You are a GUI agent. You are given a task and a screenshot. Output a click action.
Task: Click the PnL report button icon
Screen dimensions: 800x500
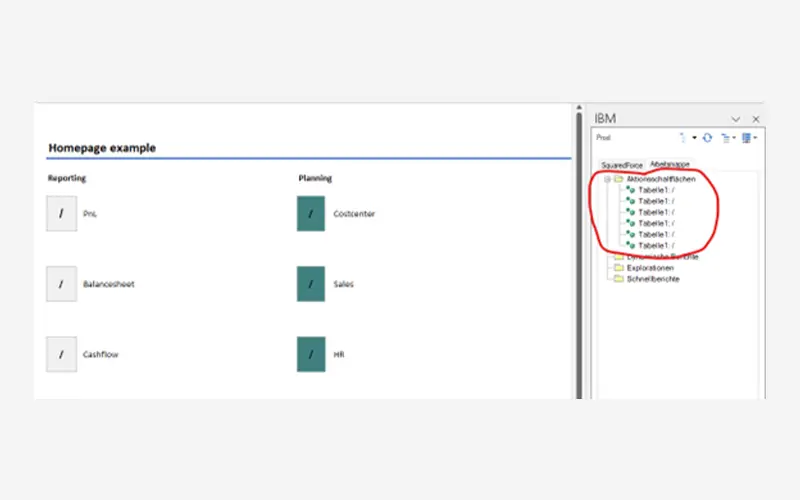61,213
